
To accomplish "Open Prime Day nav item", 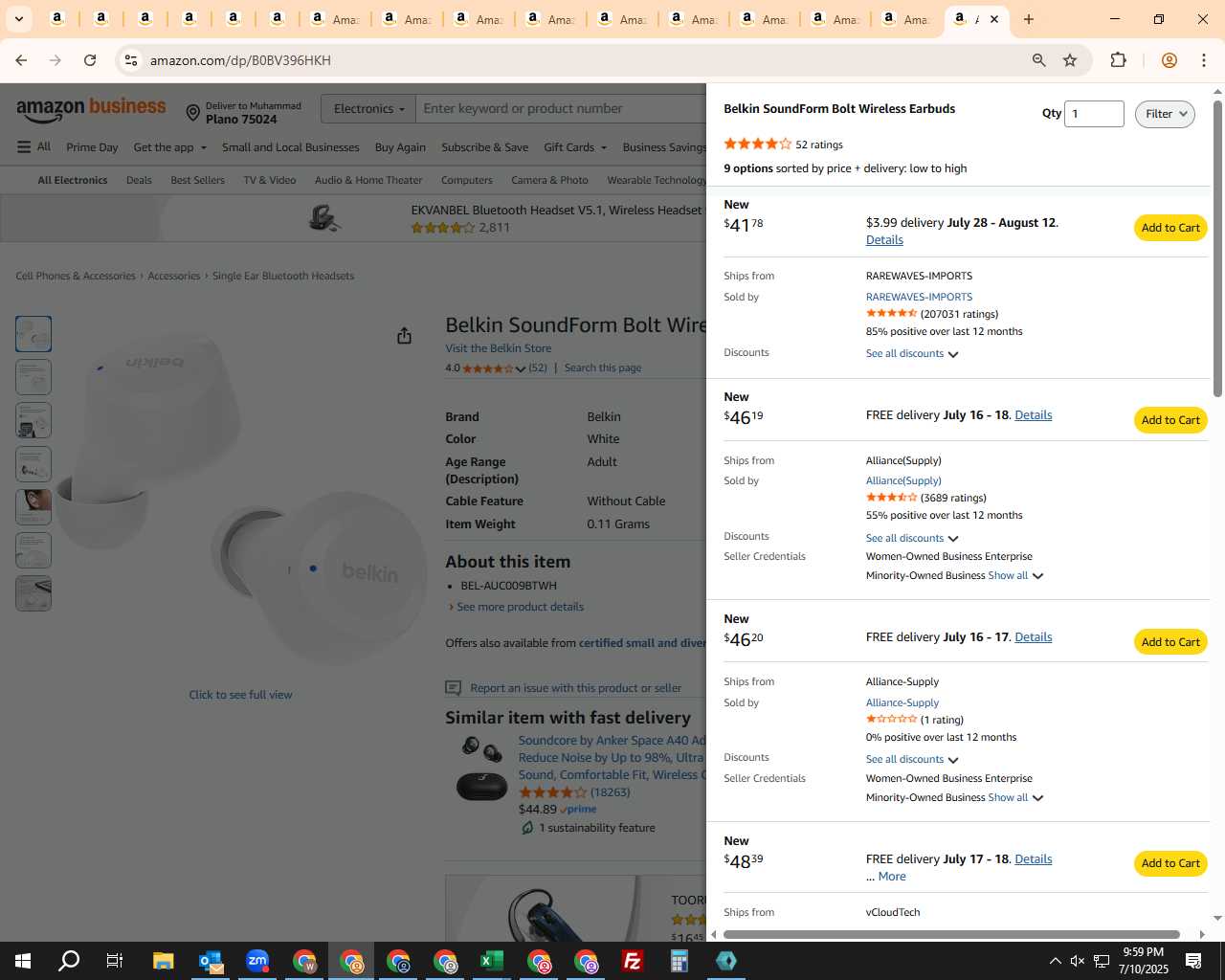I will 92,147.
